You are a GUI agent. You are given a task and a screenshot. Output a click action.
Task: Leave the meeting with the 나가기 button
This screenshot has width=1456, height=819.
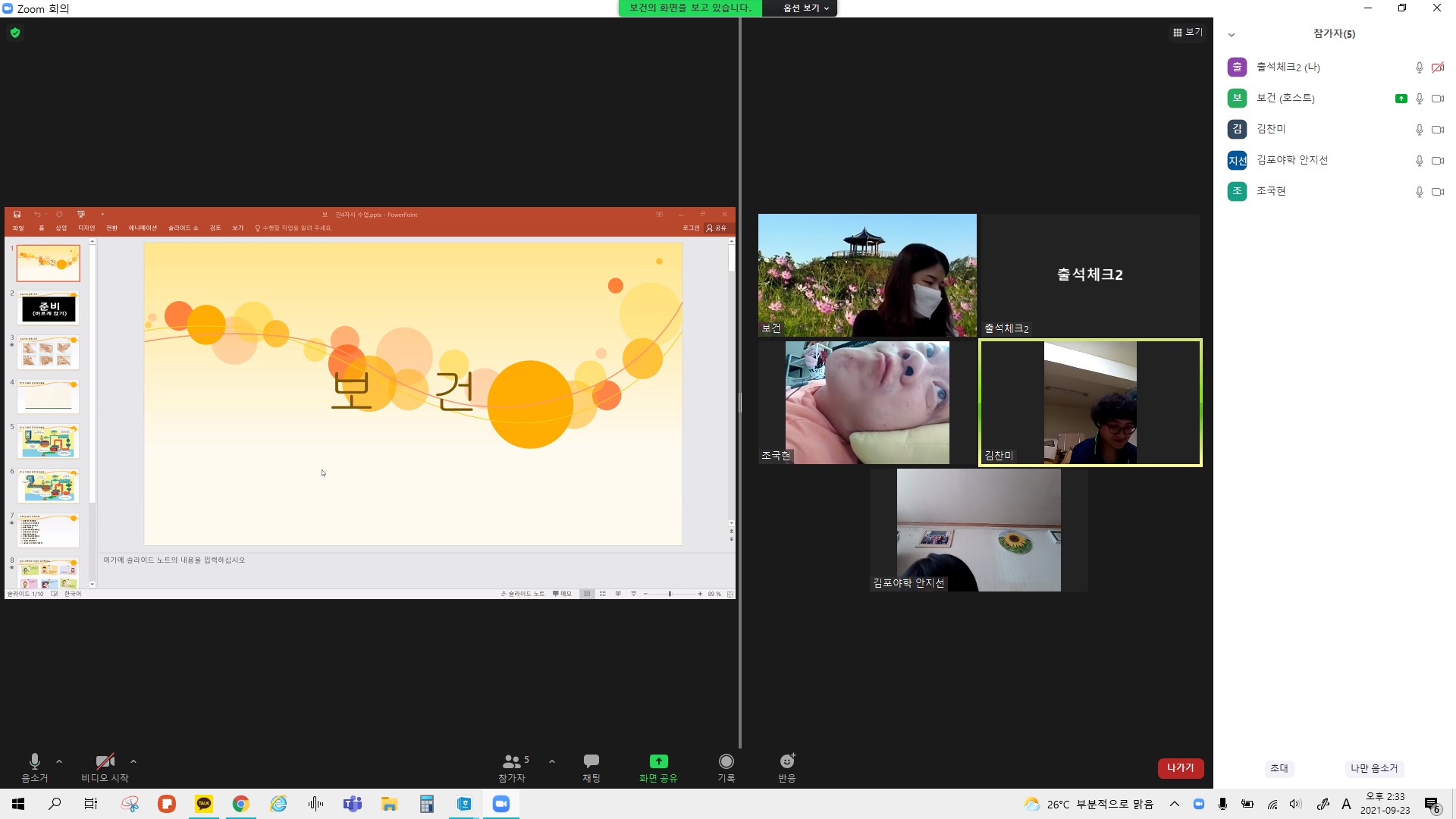click(x=1181, y=768)
